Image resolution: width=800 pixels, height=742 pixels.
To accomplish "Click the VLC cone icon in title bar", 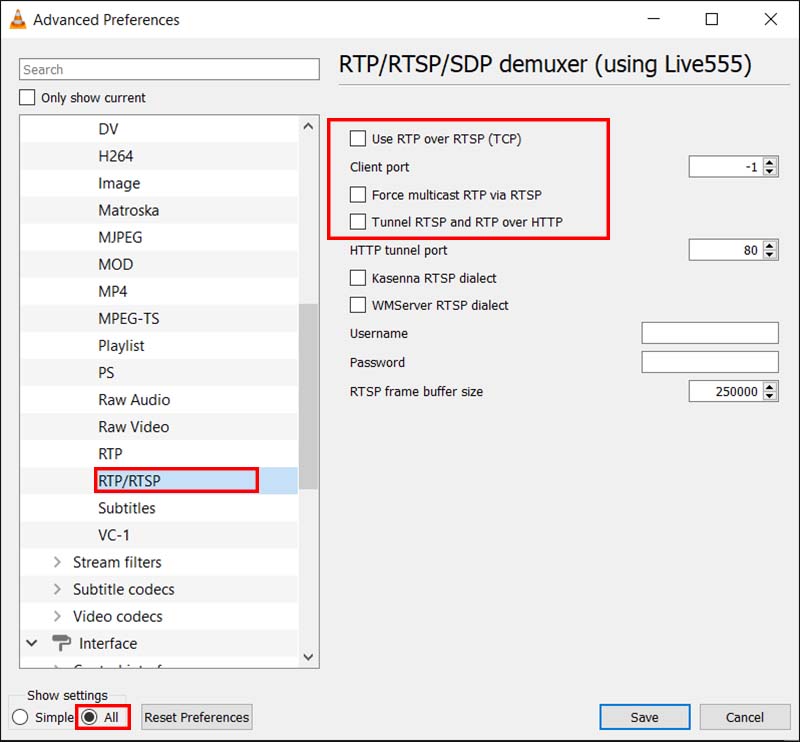I will coord(17,19).
